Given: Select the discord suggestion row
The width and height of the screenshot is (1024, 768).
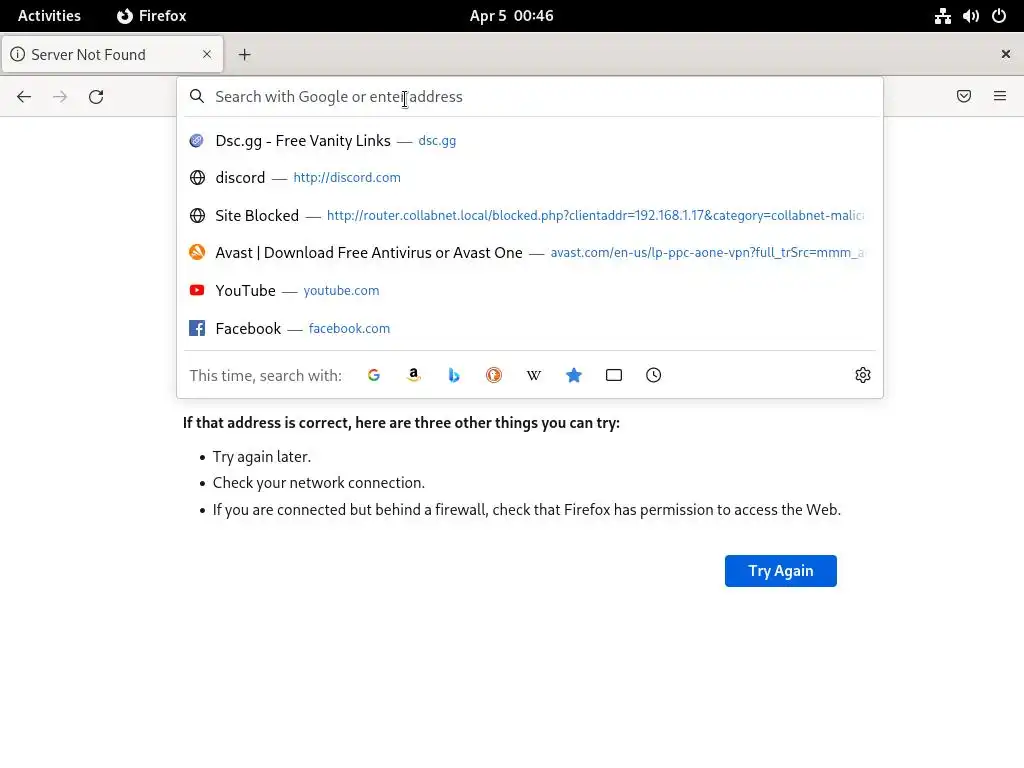Looking at the screenshot, I should [x=530, y=178].
